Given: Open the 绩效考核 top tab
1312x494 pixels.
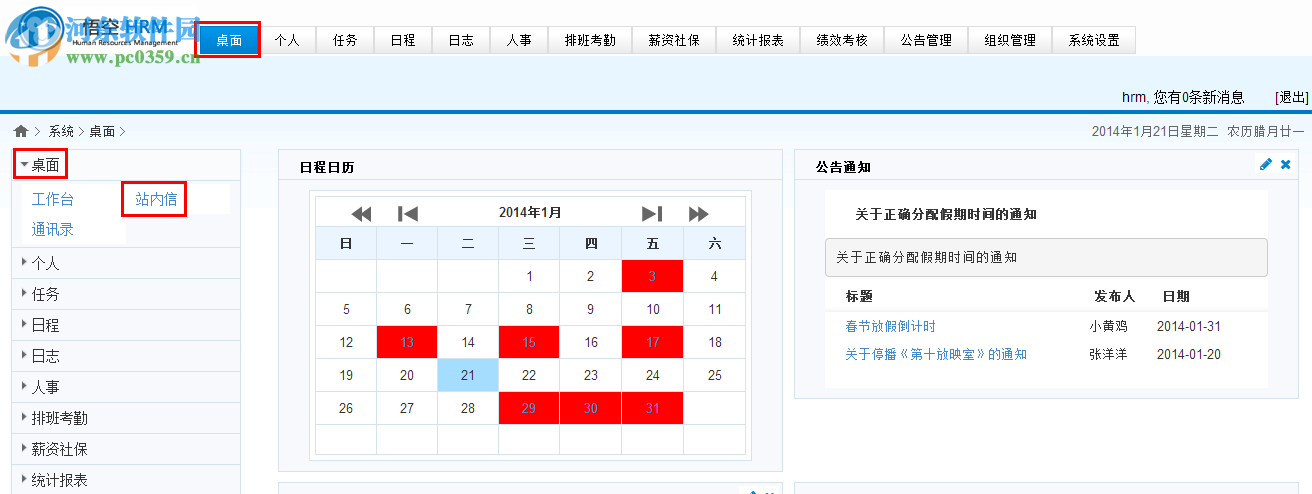Looking at the screenshot, I should [x=841, y=40].
